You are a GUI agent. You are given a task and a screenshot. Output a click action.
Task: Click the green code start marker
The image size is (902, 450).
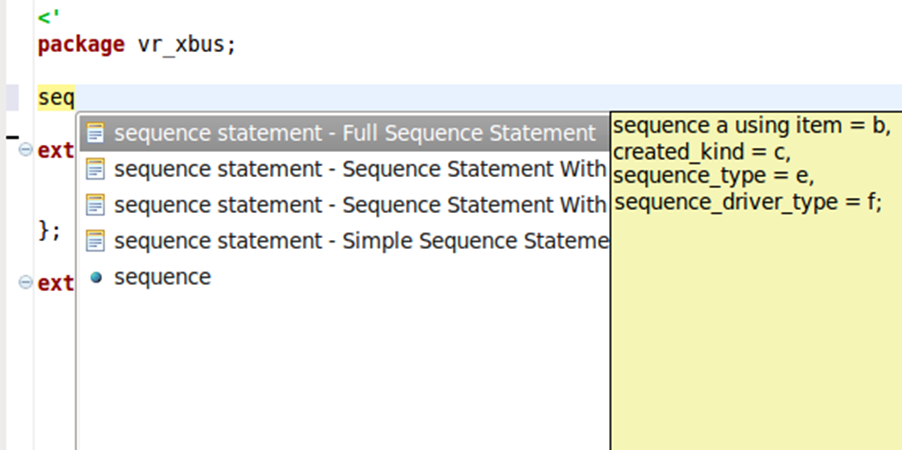click(49, 17)
